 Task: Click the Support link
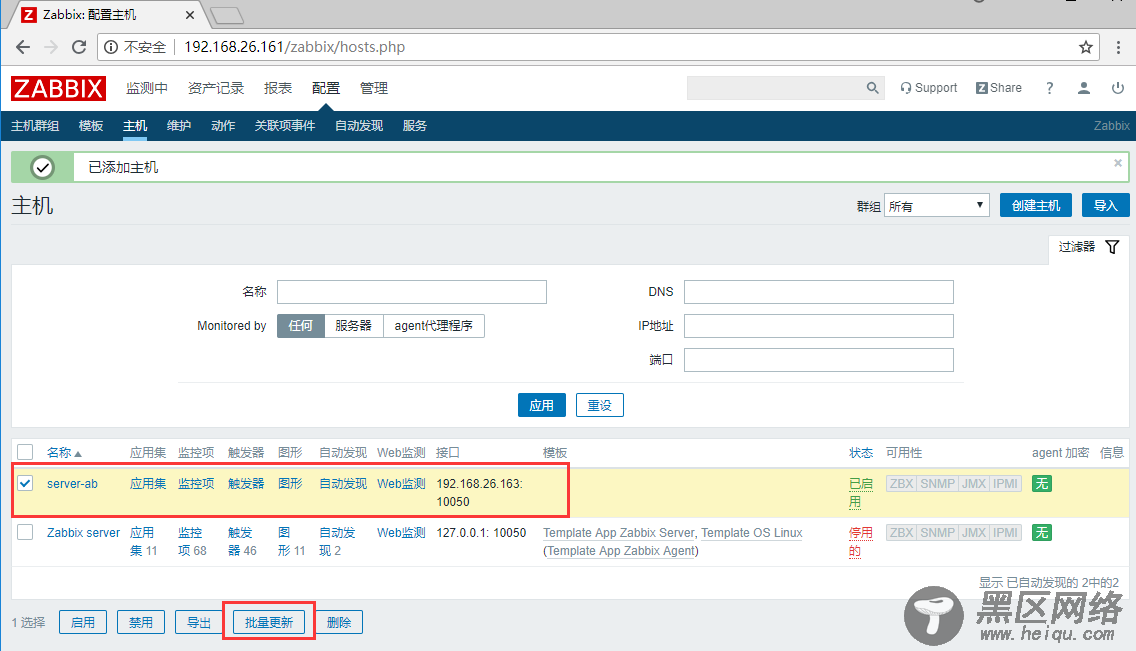click(929, 88)
